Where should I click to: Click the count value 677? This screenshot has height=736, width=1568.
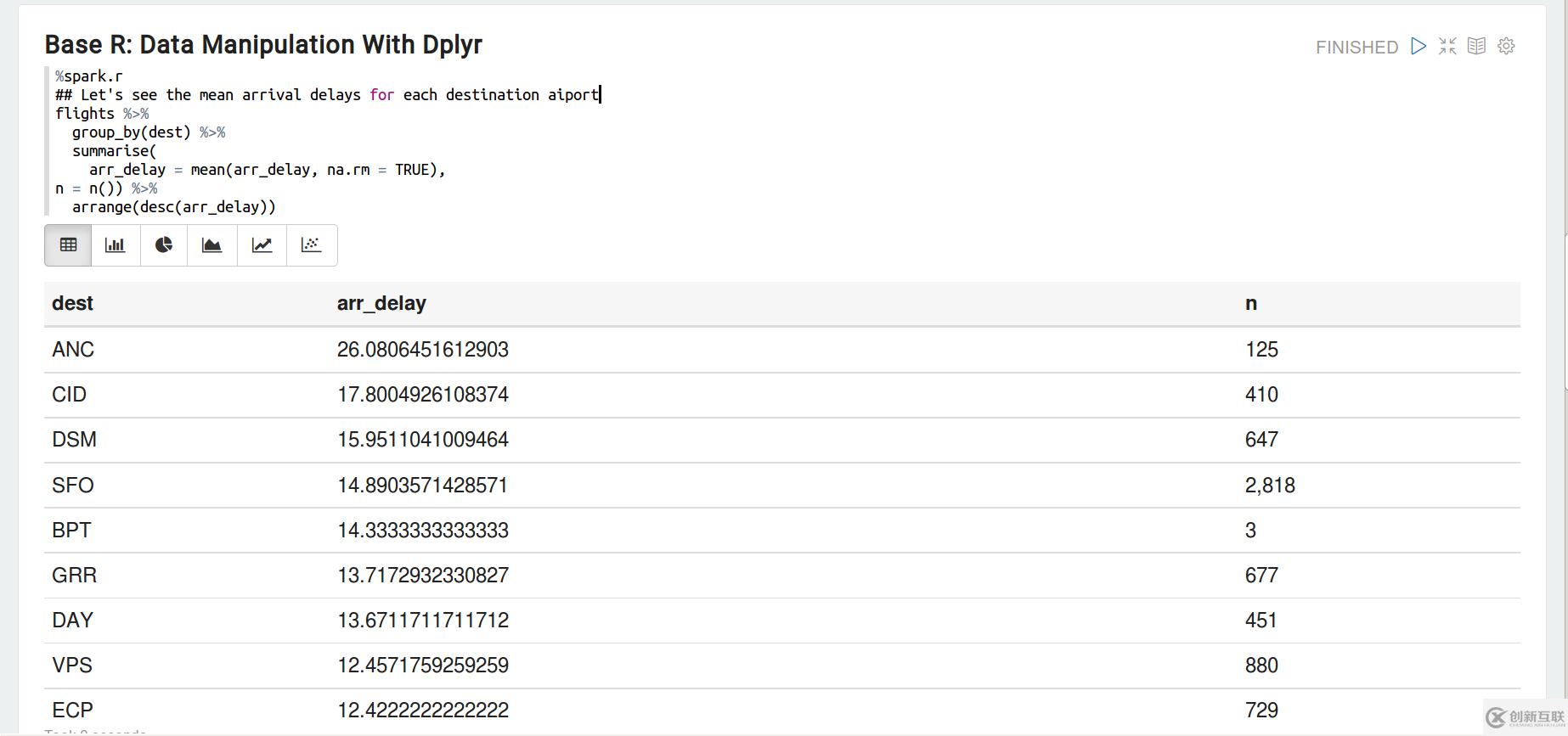(x=1261, y=575)
